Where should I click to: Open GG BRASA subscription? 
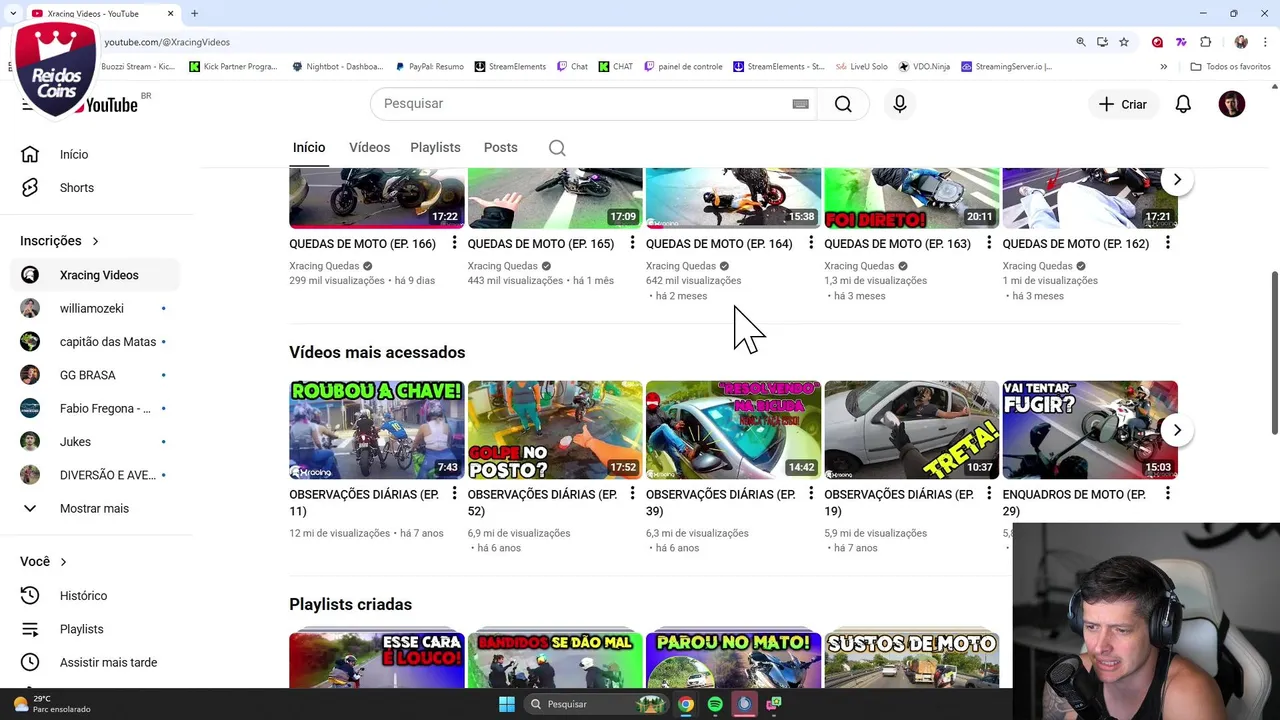point(96,375)
